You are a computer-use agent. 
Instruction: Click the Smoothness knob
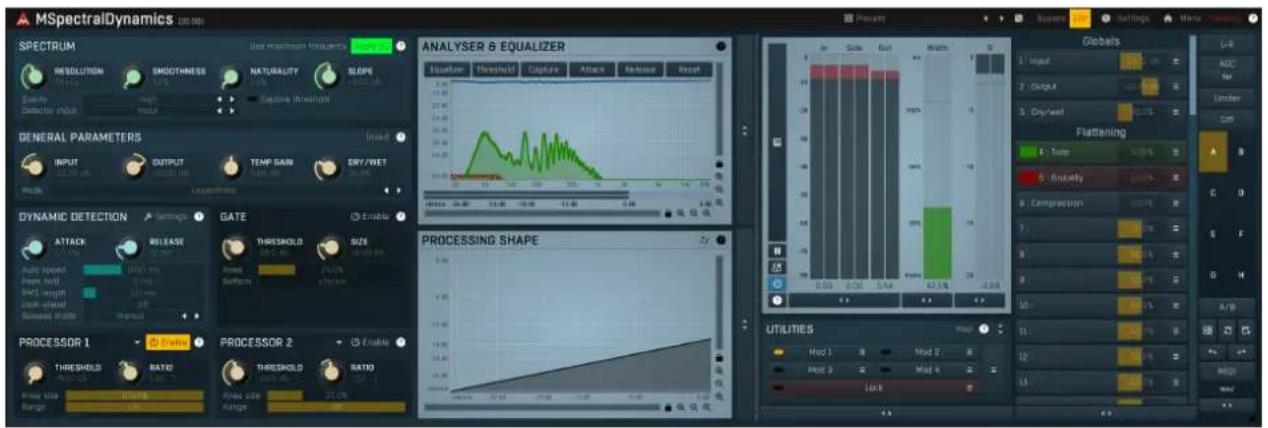131,77
